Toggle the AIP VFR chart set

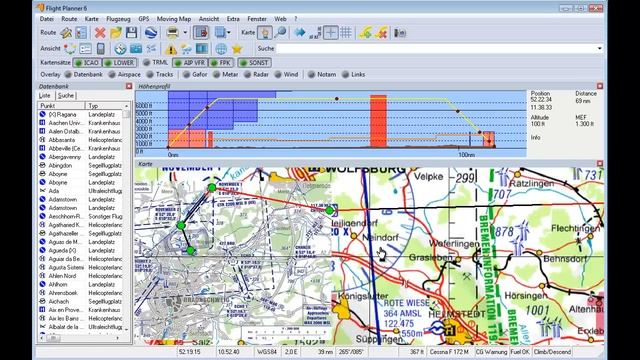190,63
